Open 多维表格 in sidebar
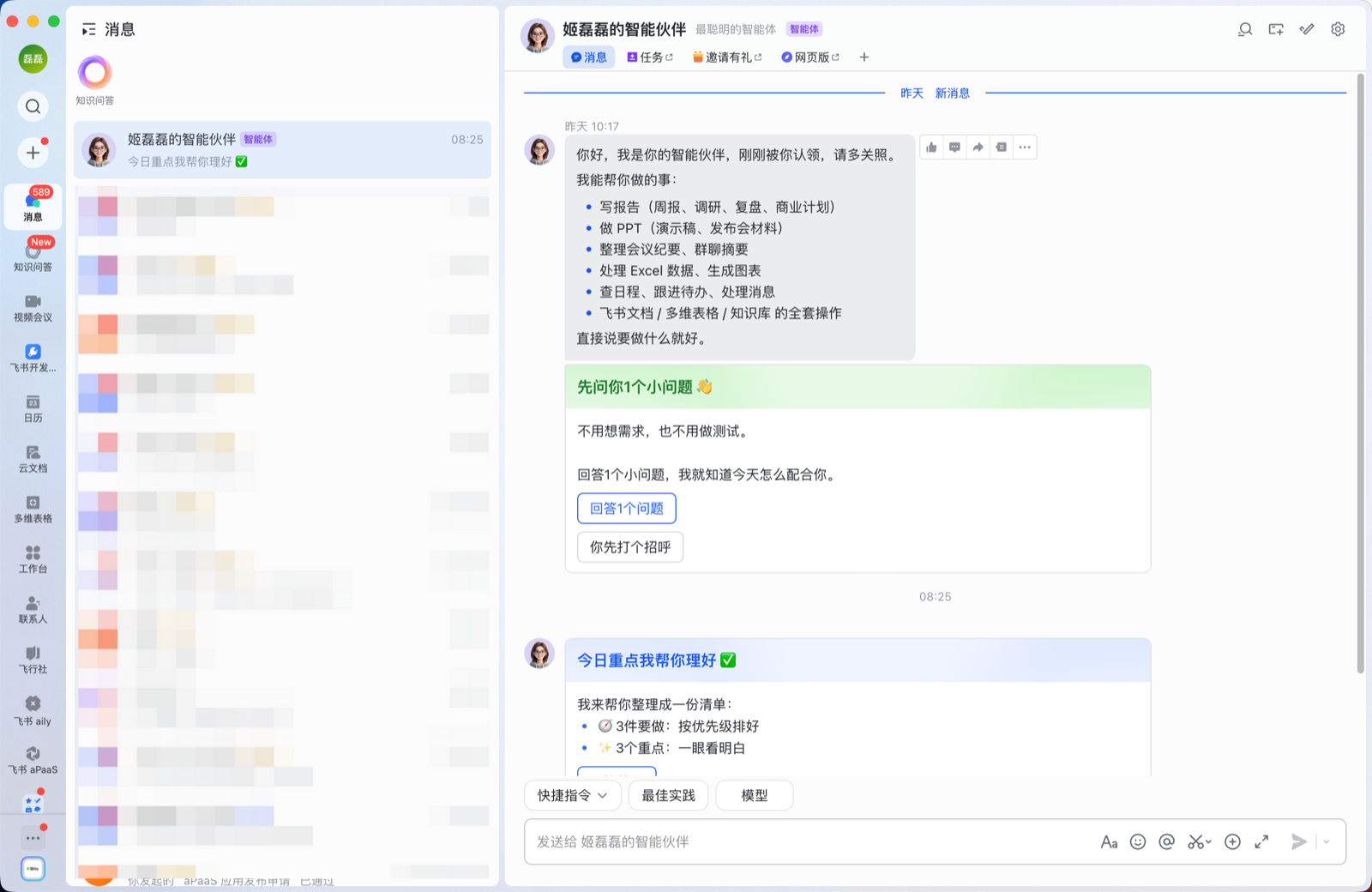 33,509
